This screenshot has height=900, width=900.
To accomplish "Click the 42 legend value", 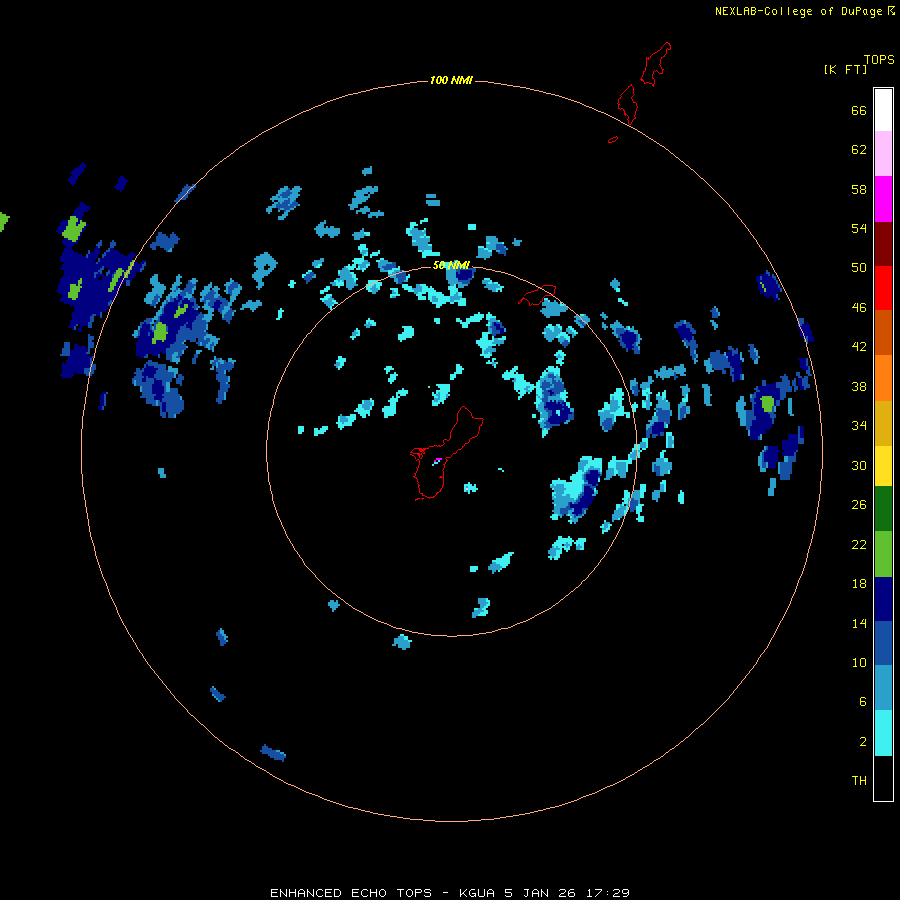I will (859, 347).
